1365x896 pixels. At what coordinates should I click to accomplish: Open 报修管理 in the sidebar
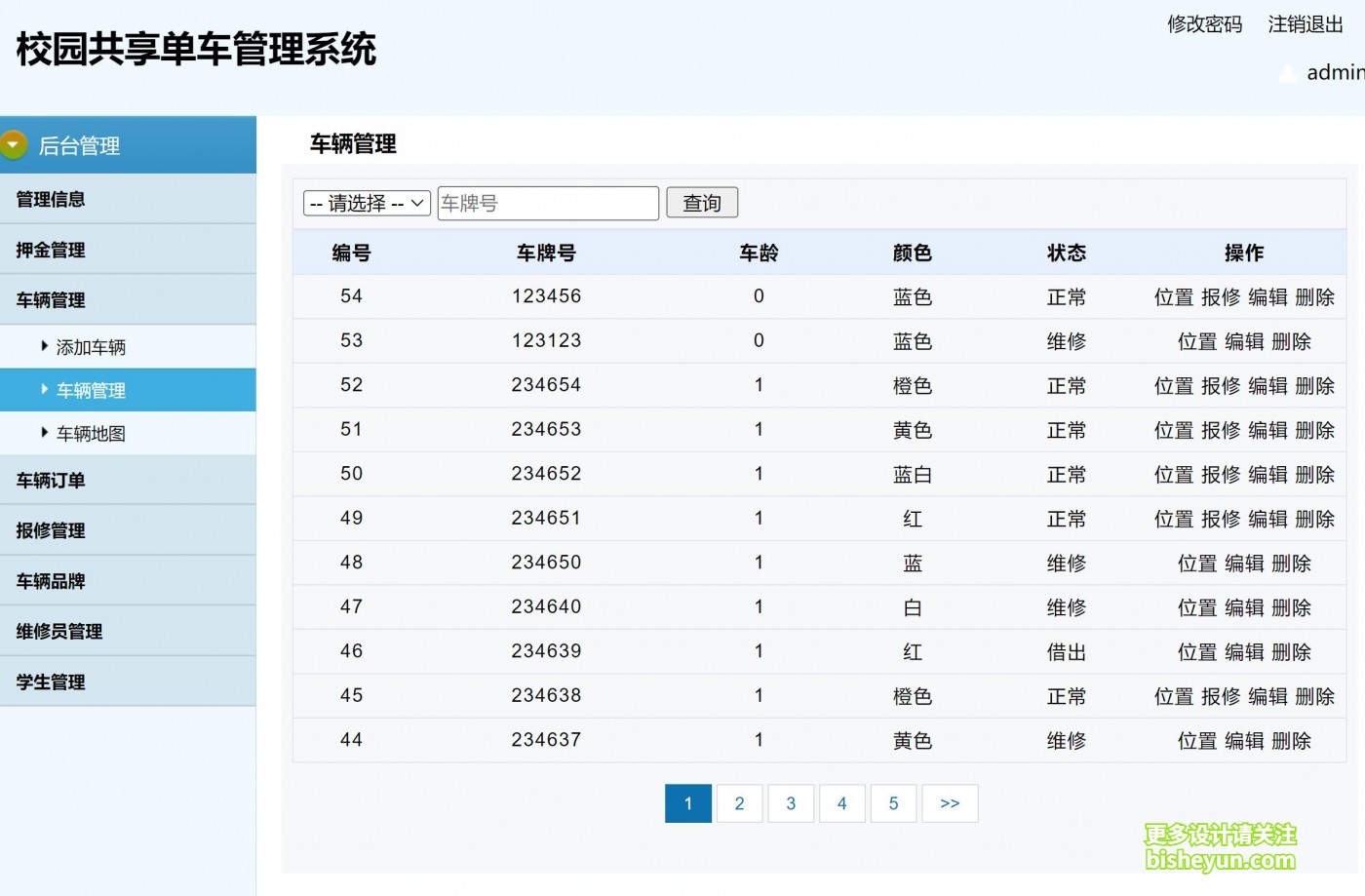(51, 530)
